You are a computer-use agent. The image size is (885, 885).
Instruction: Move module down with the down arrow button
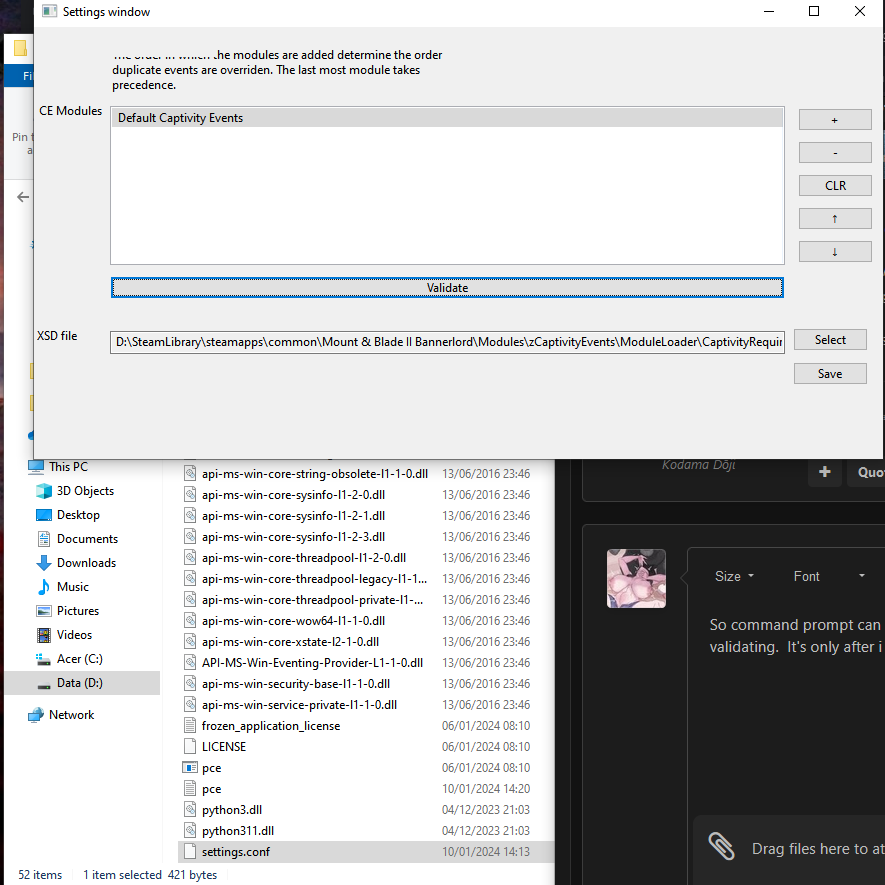point(835,251)
